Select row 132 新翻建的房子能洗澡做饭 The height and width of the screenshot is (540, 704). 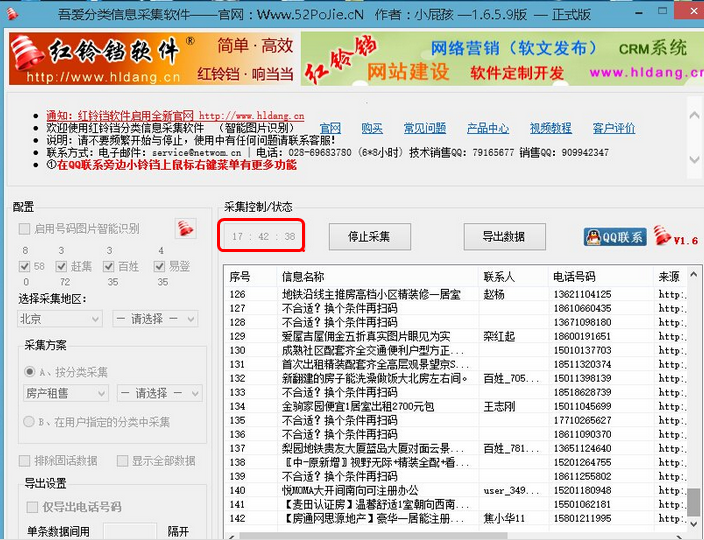[x=455, y=378]
